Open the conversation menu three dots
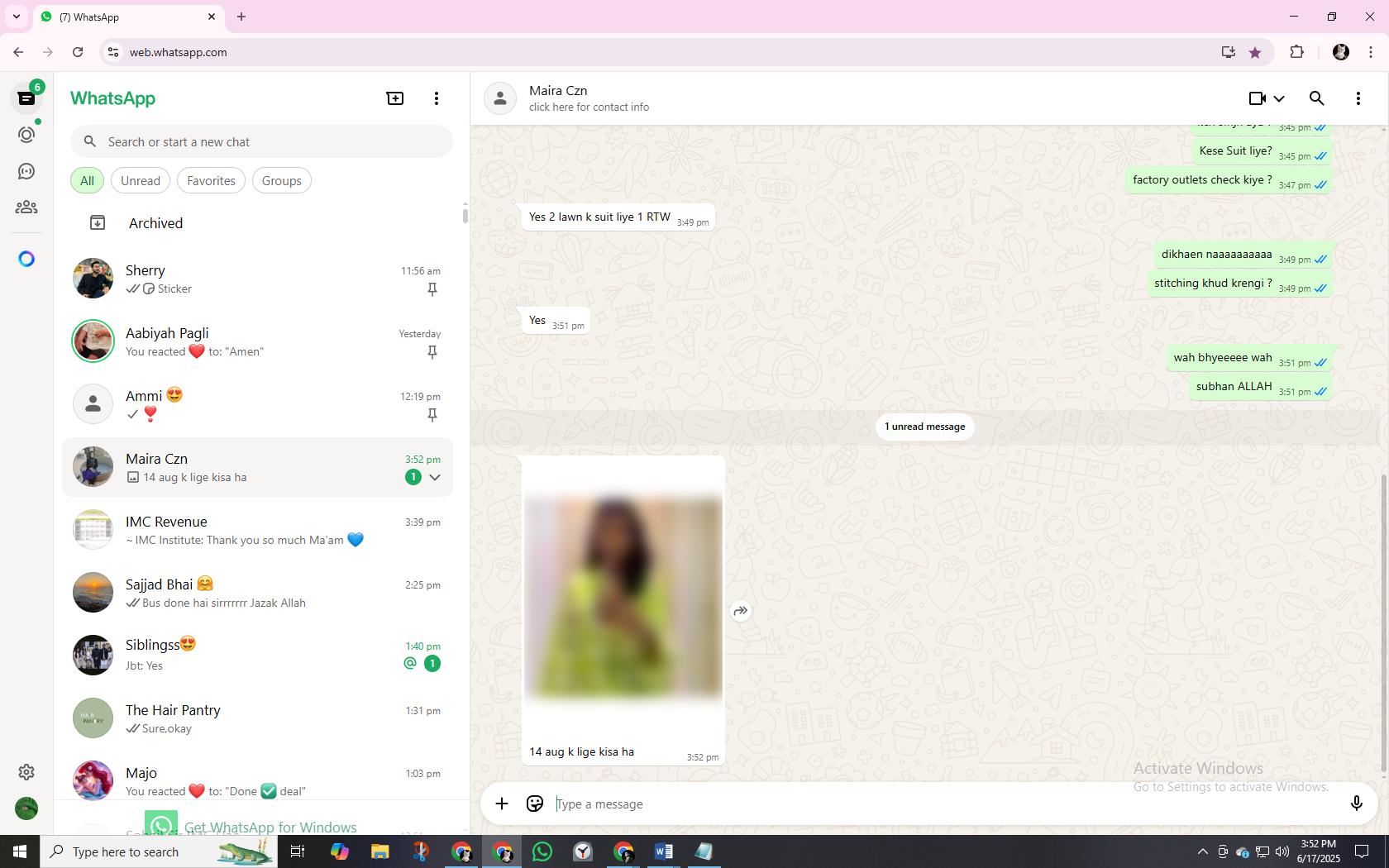The width and height of the screenshot is (1389, 868). (1358, 98)
